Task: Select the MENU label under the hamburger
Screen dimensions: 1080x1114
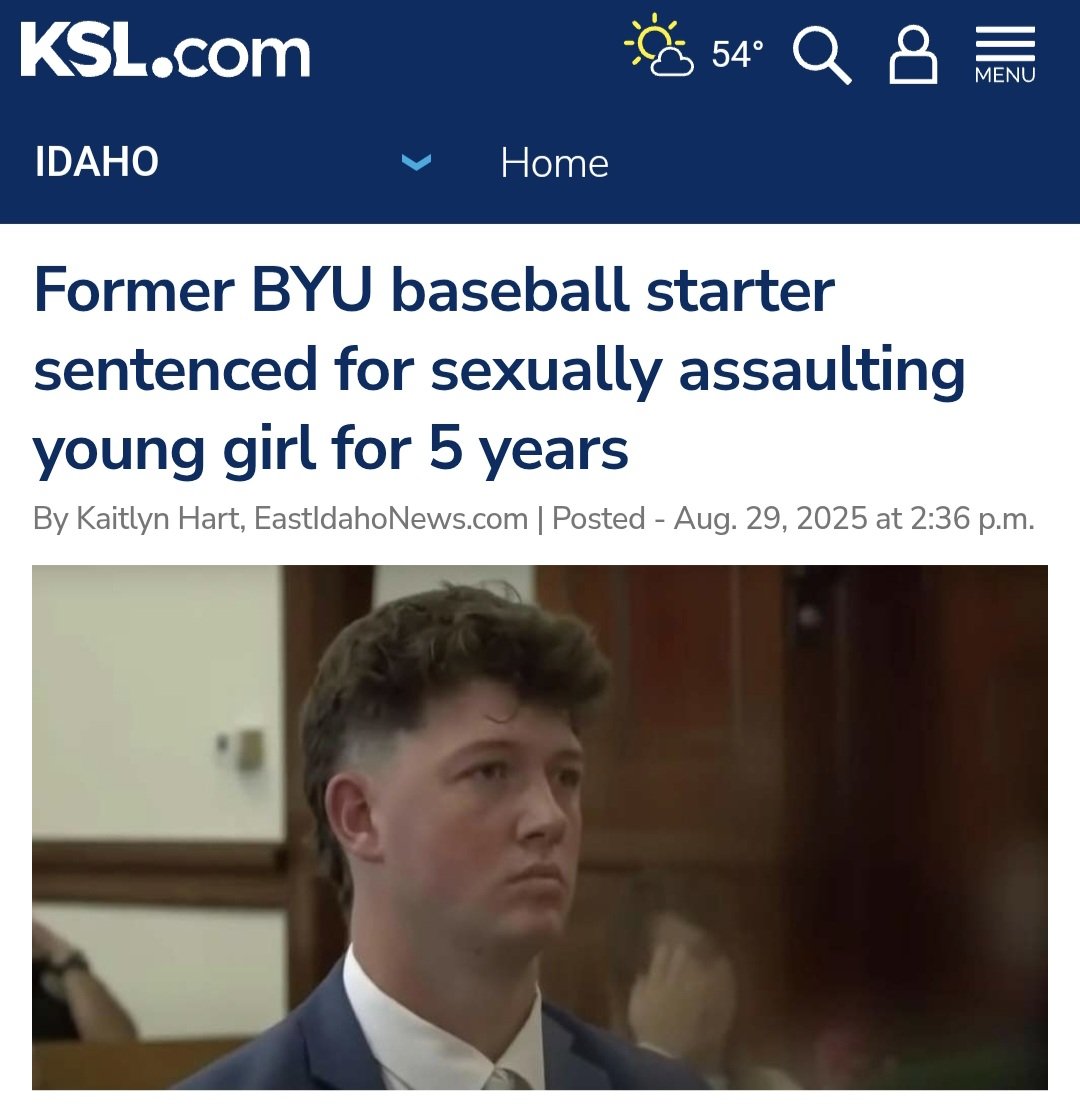Action: click(1005, 75)
